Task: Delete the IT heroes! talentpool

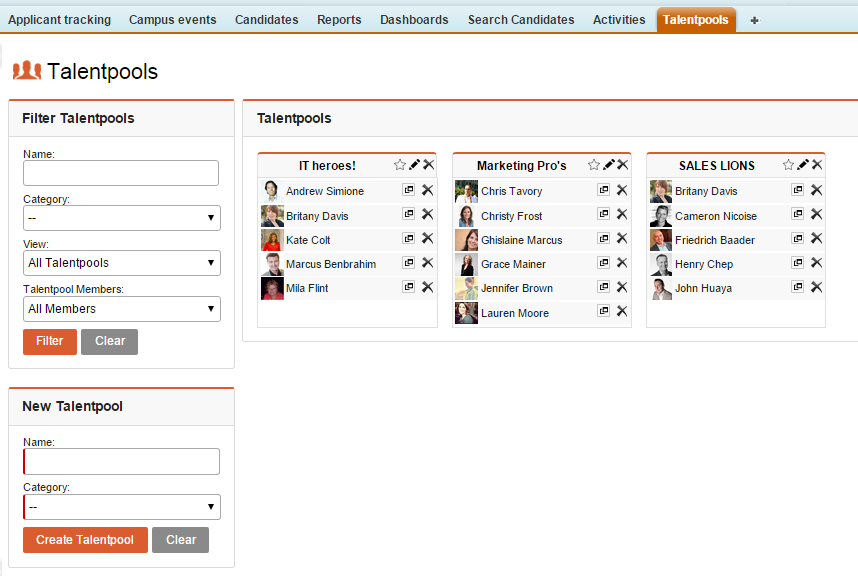Action: [428, 165]
